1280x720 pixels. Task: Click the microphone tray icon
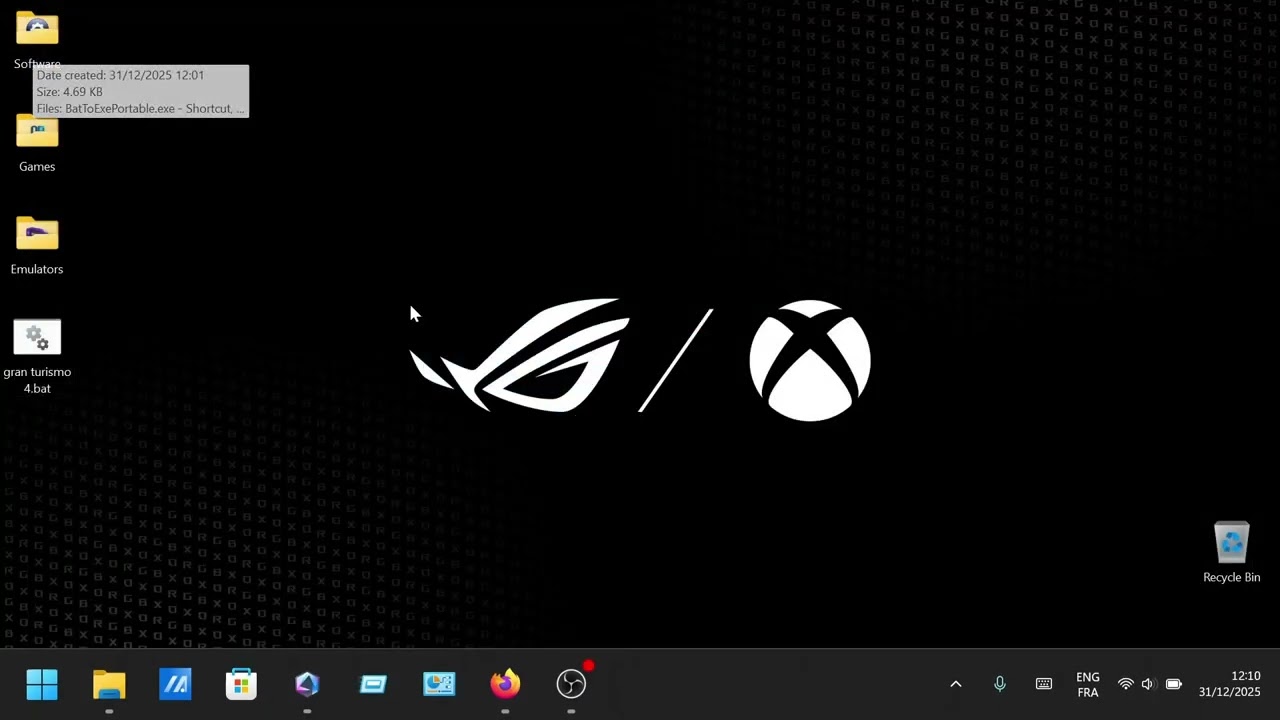coord(999,685)
